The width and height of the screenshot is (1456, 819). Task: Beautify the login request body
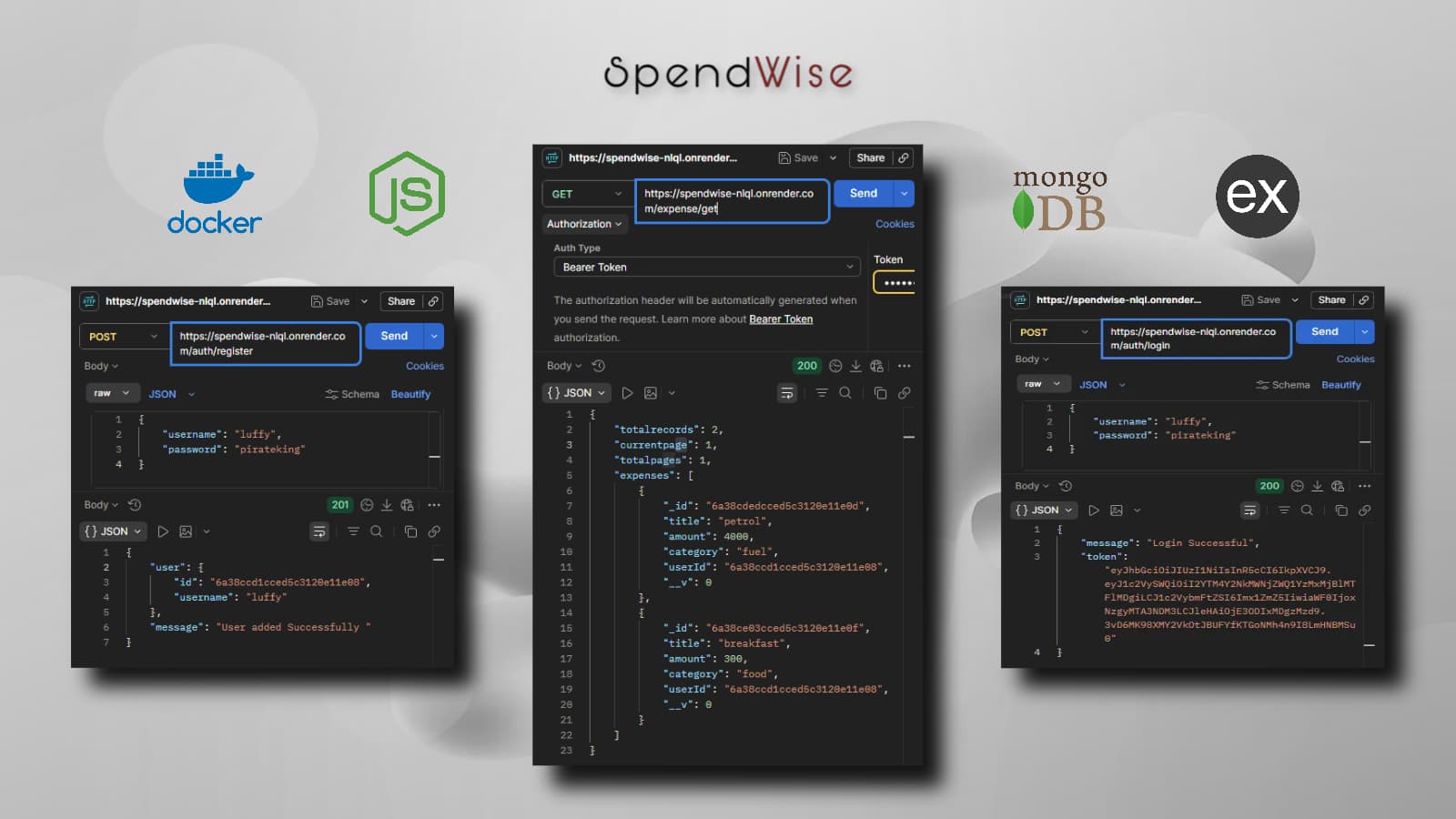click(1341, 385)
